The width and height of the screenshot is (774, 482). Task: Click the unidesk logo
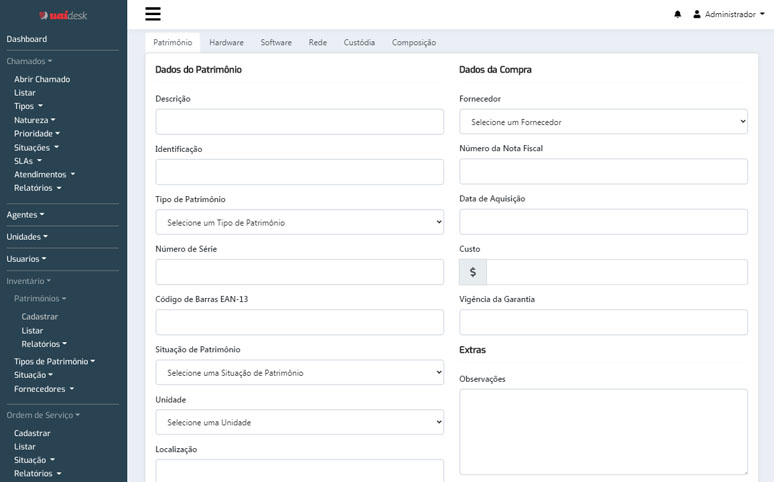[63, 15]
